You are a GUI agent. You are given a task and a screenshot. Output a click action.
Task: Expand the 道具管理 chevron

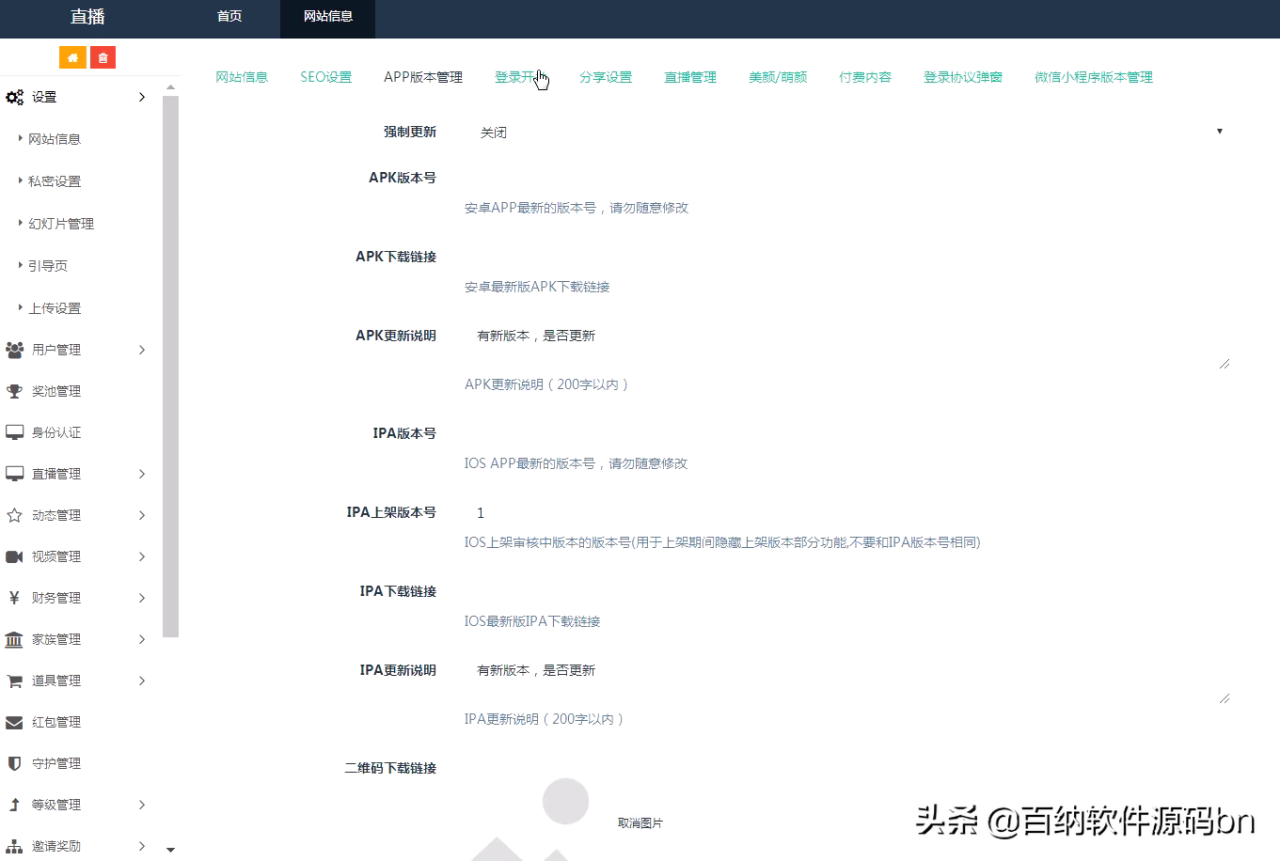click(x=142, y=681)
